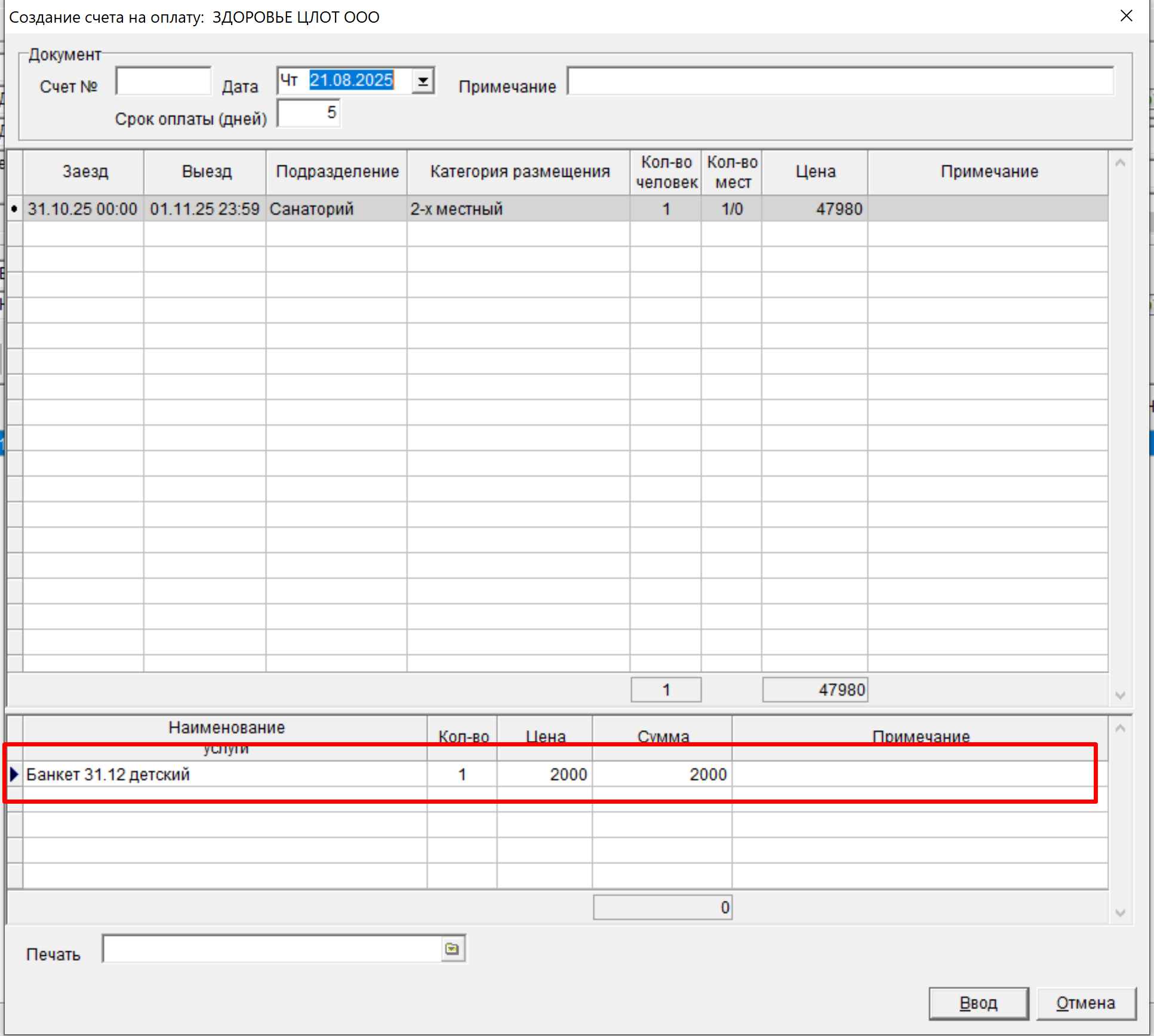
Task: Open the Дата calendar dropdown arrow
Action: click(423, 81)
